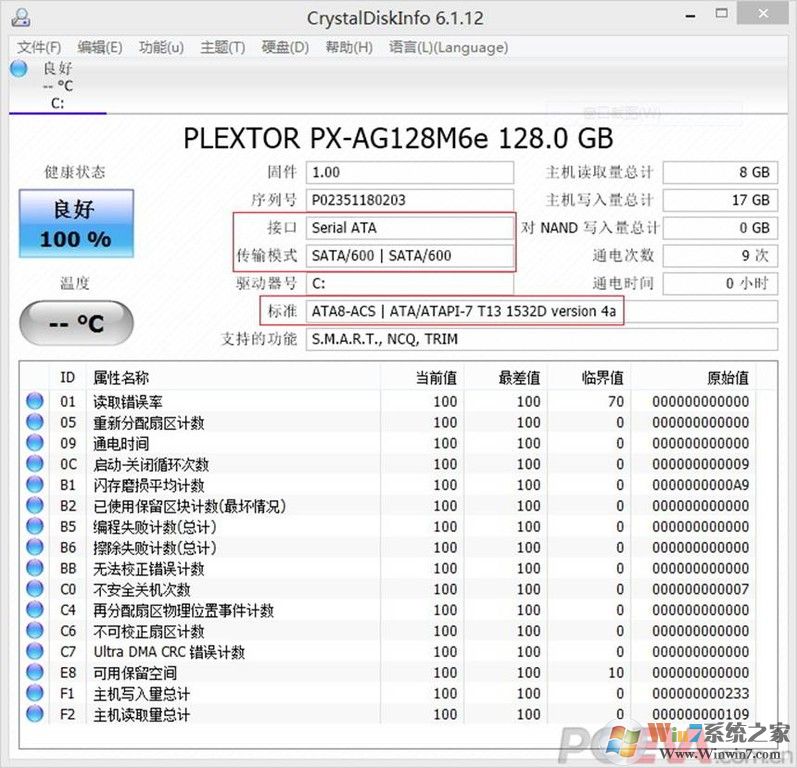
Task: Click status orb for 通电时间 row
Action: (35, 443)
